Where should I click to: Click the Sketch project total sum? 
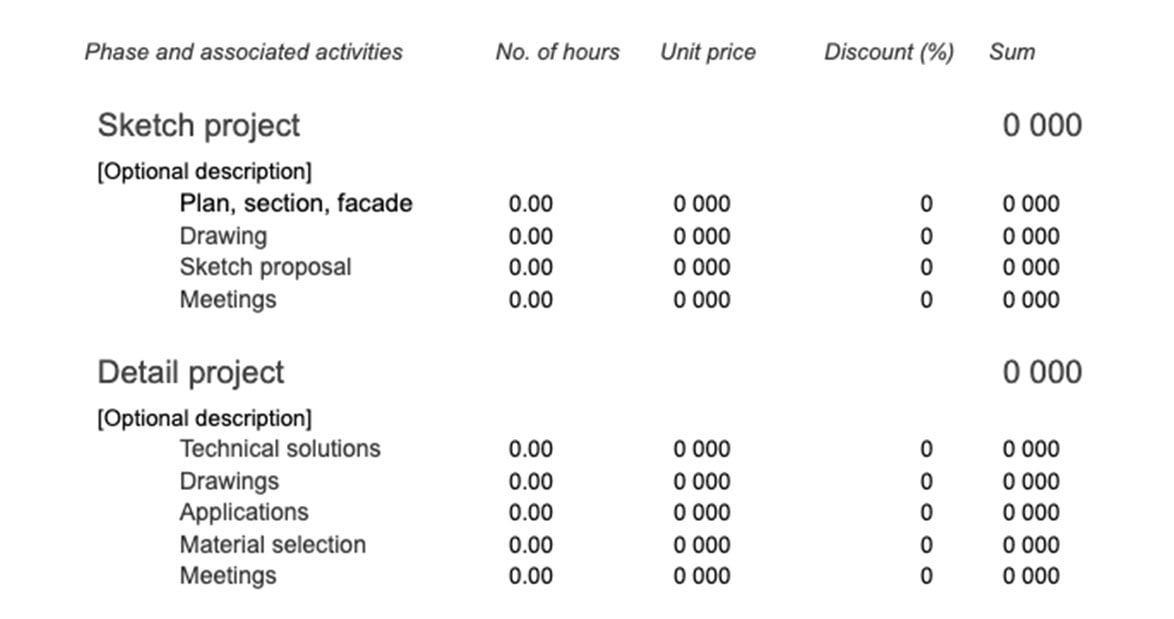1042,126
